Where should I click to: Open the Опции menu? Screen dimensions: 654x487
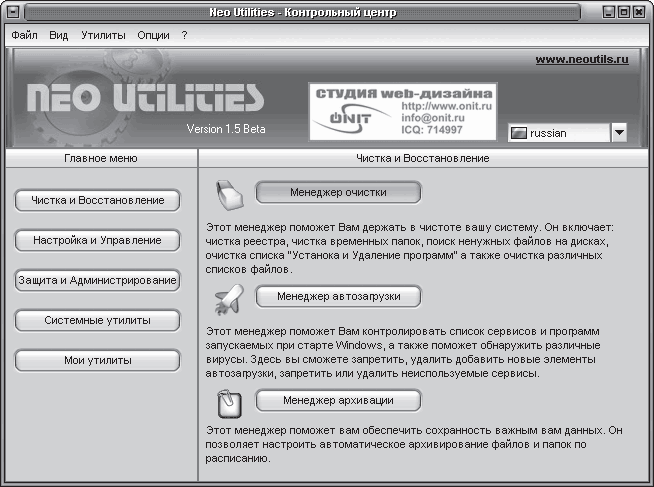153,34
